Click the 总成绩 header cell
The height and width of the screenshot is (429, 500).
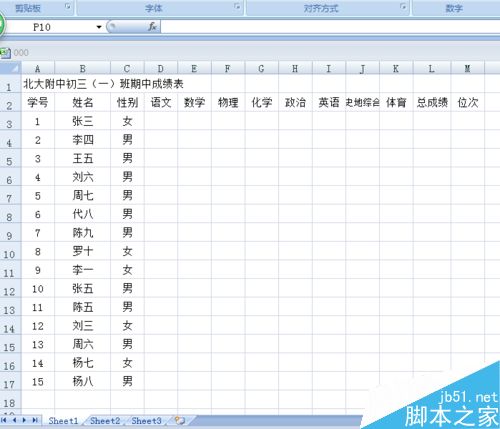pyautogui.click(x=432, y=102)
